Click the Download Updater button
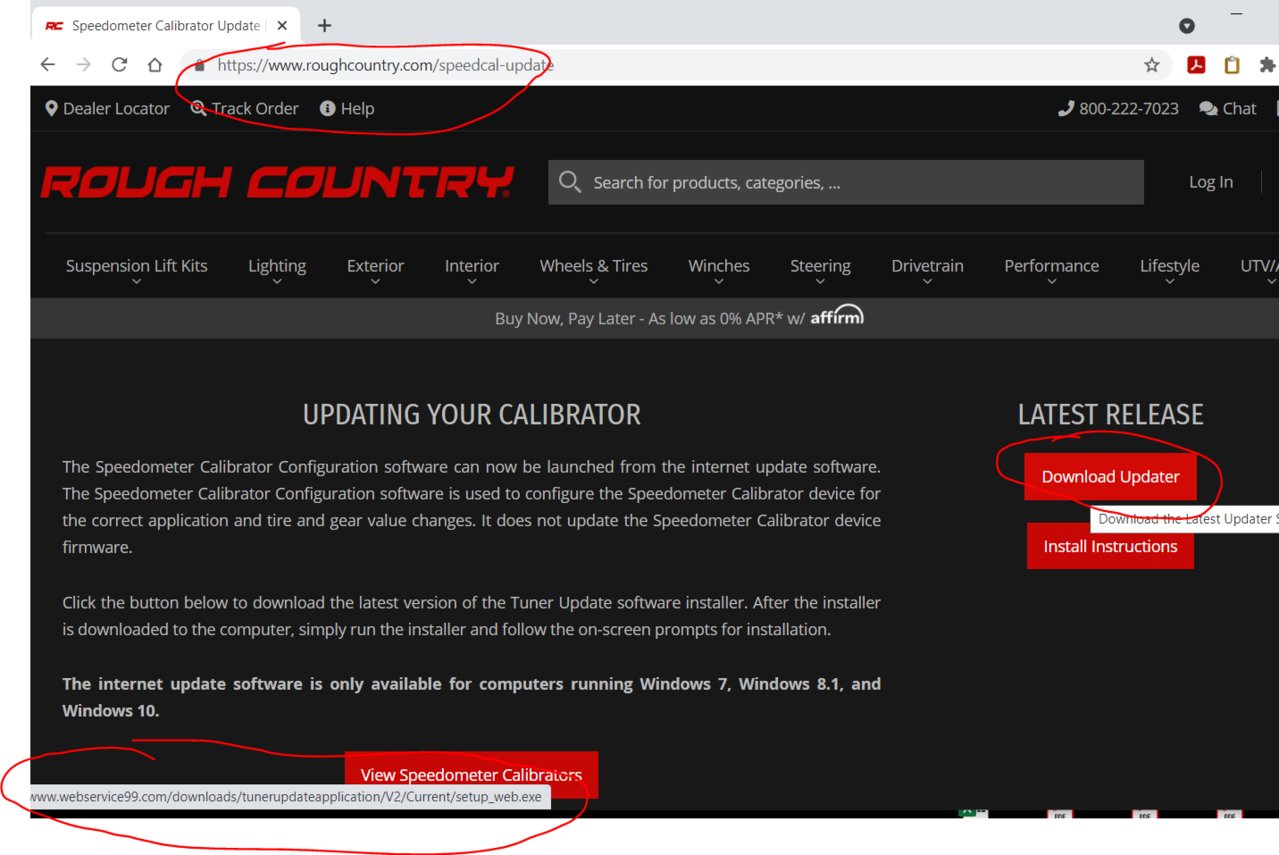This screenshot has width=1279, height=855. (x=1110, y=477)
